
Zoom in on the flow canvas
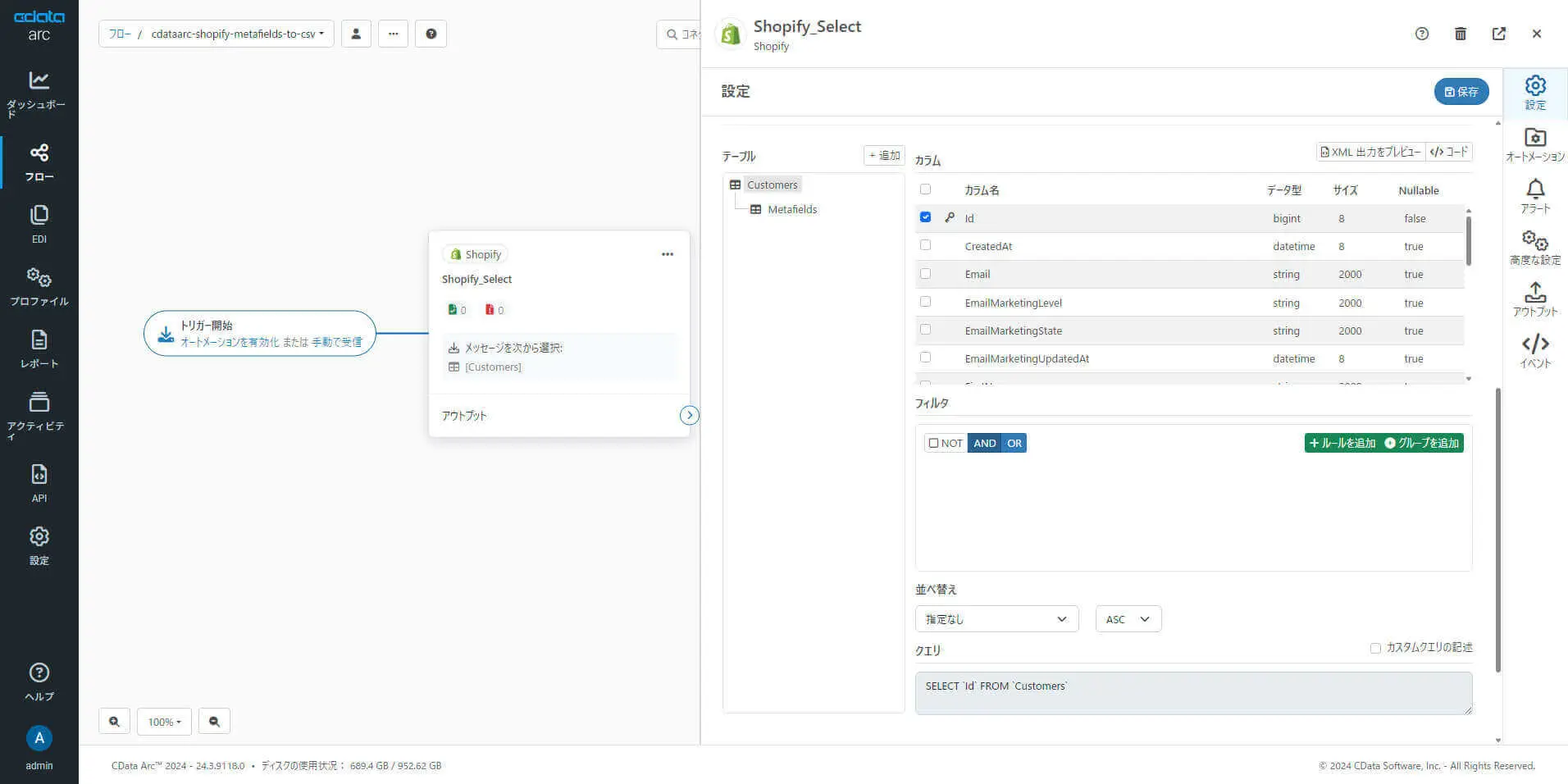(x=114, y=722)
